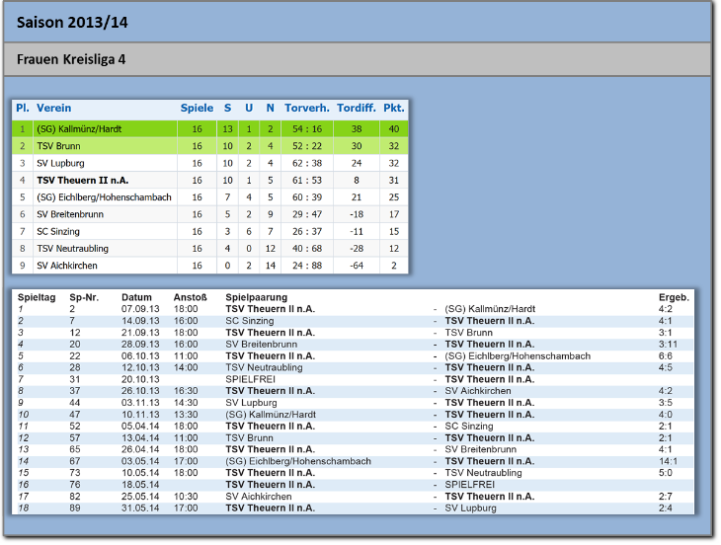
Task: Click result '3:11' on matchday 4
Action: tap(668, 344)
